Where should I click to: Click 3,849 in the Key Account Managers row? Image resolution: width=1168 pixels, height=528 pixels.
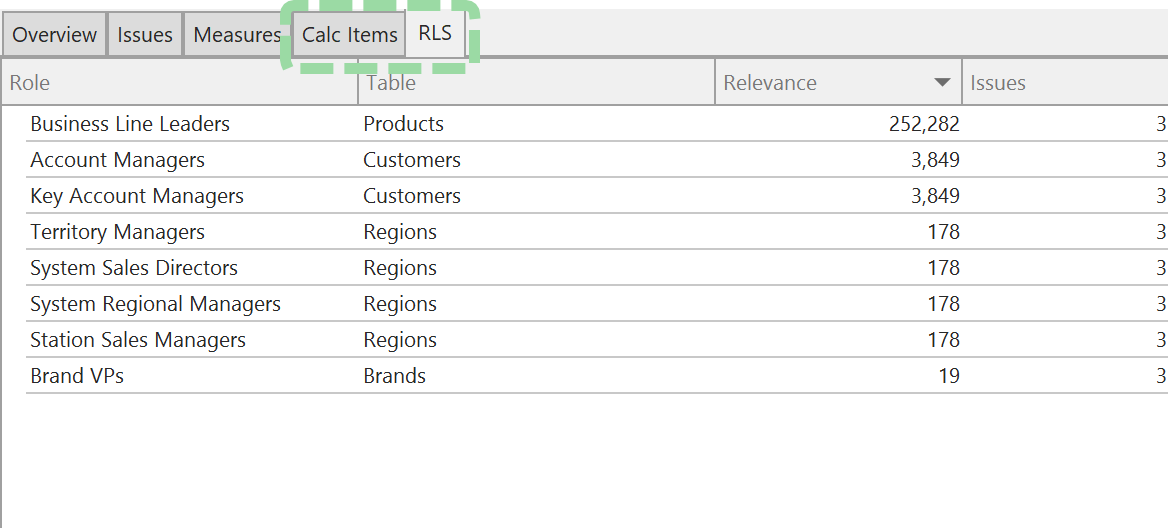[x=935, y=196]
